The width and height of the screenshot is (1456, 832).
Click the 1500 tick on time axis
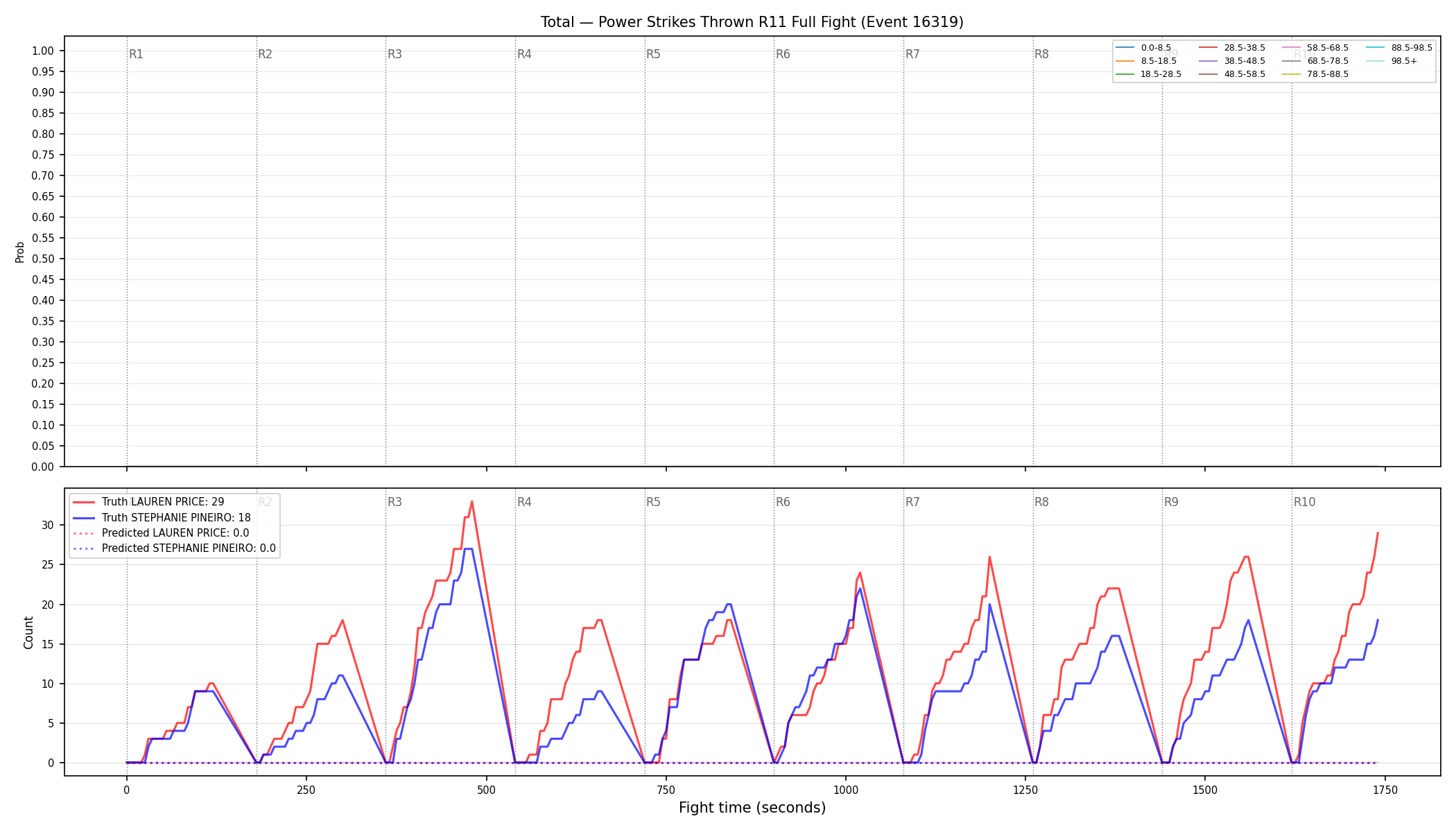click(x=1205, y=789)
